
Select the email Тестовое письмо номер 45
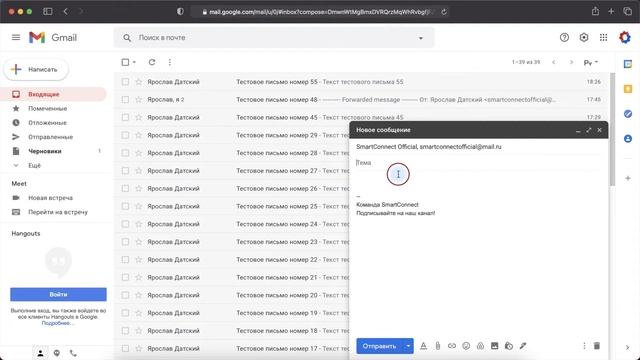(x=125, y=117)
